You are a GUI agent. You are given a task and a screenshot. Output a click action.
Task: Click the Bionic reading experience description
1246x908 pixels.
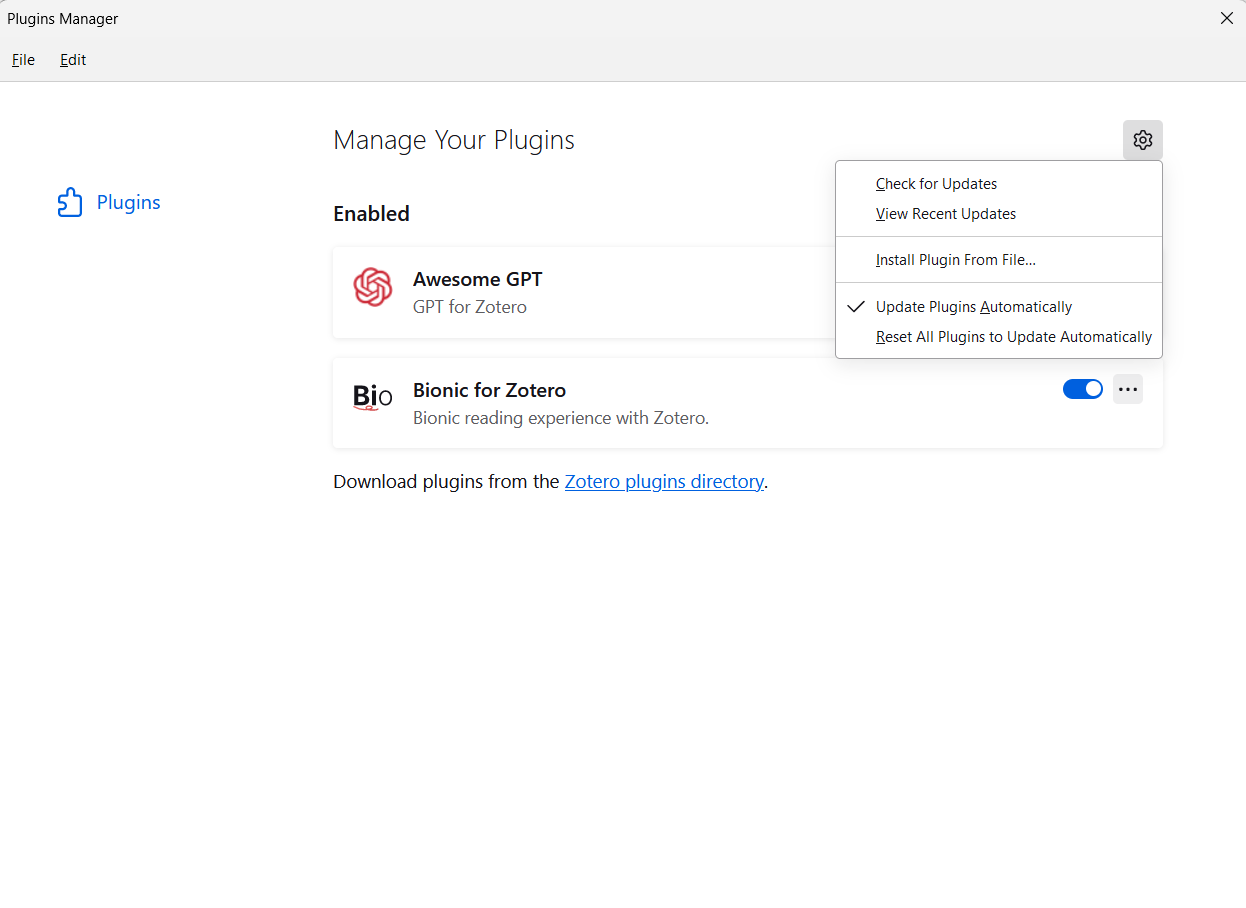click(560, 418)
